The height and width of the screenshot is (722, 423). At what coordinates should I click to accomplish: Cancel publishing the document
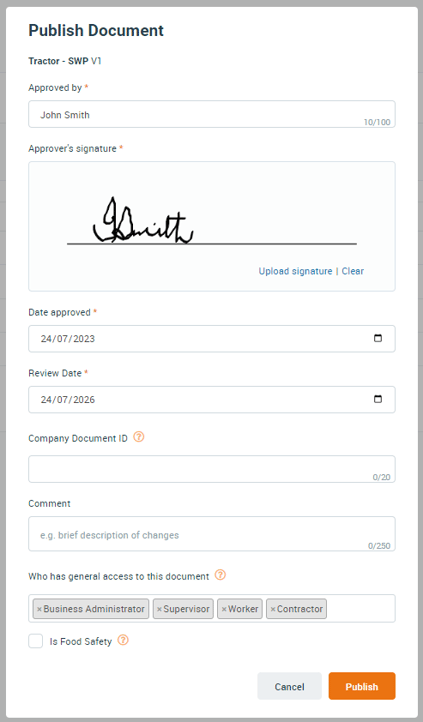coord(290,686)
